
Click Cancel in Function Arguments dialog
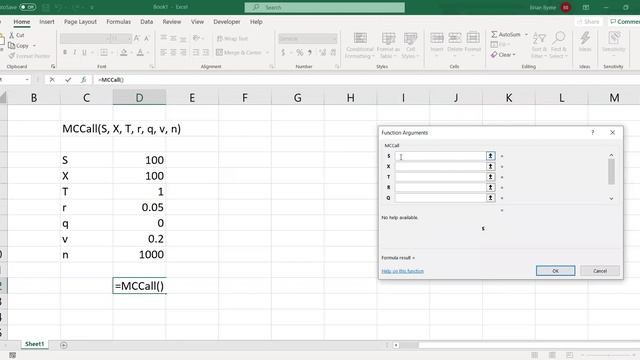pyautogui.click(x=600, y=271)
